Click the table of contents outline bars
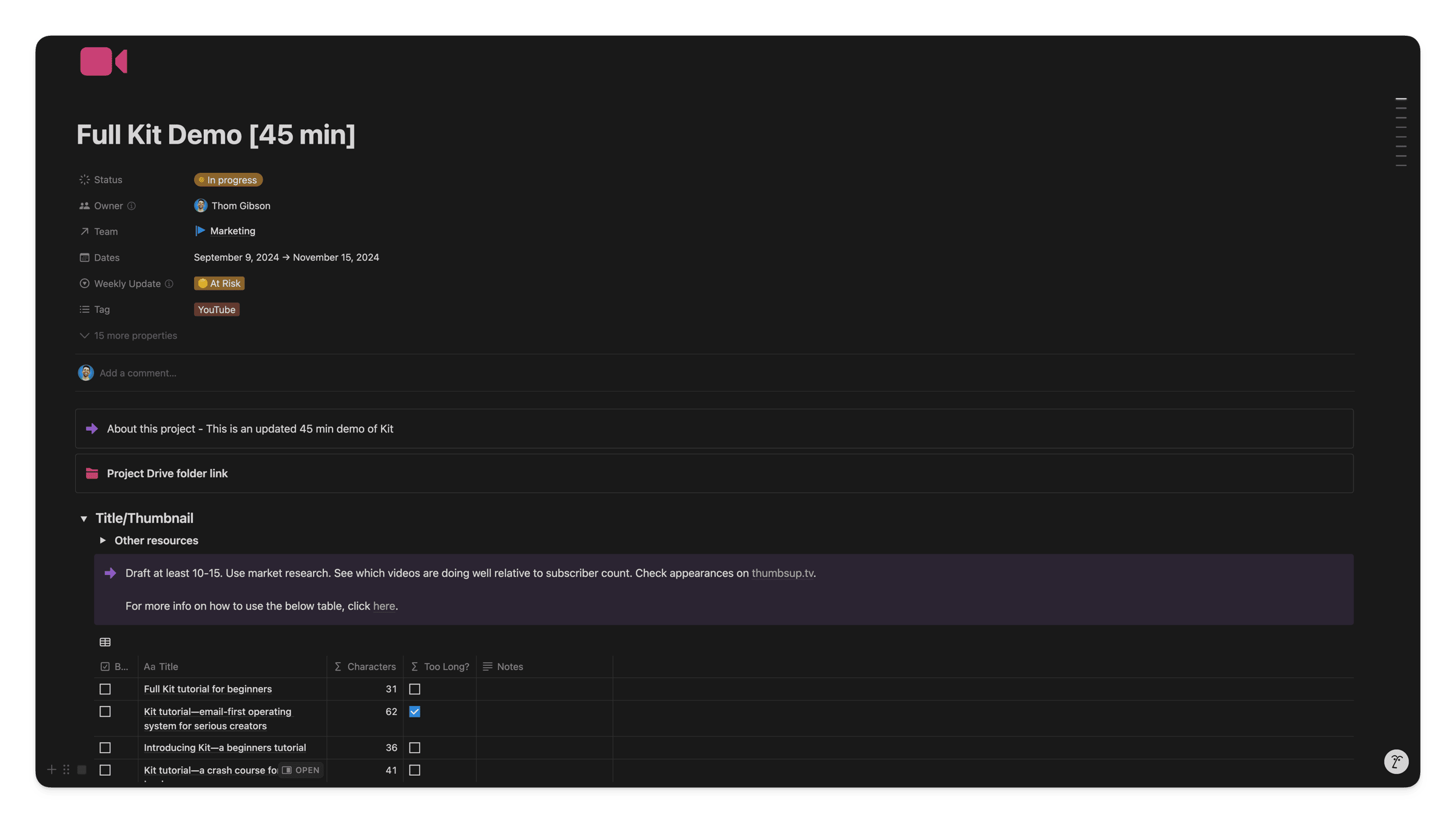The image size is (1456, 823). coord(1401,132)
